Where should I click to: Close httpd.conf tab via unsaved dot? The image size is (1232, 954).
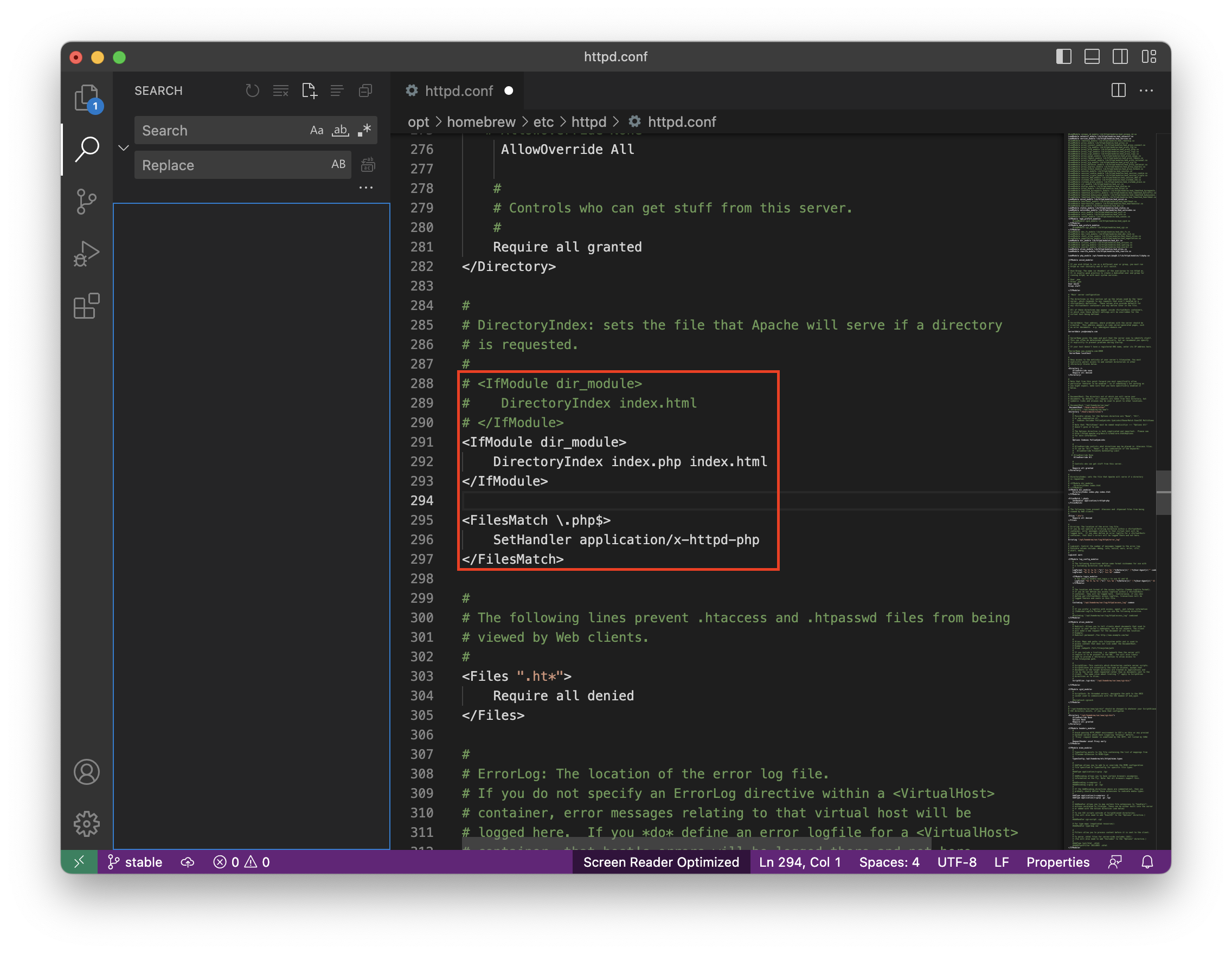pos(508,91)
